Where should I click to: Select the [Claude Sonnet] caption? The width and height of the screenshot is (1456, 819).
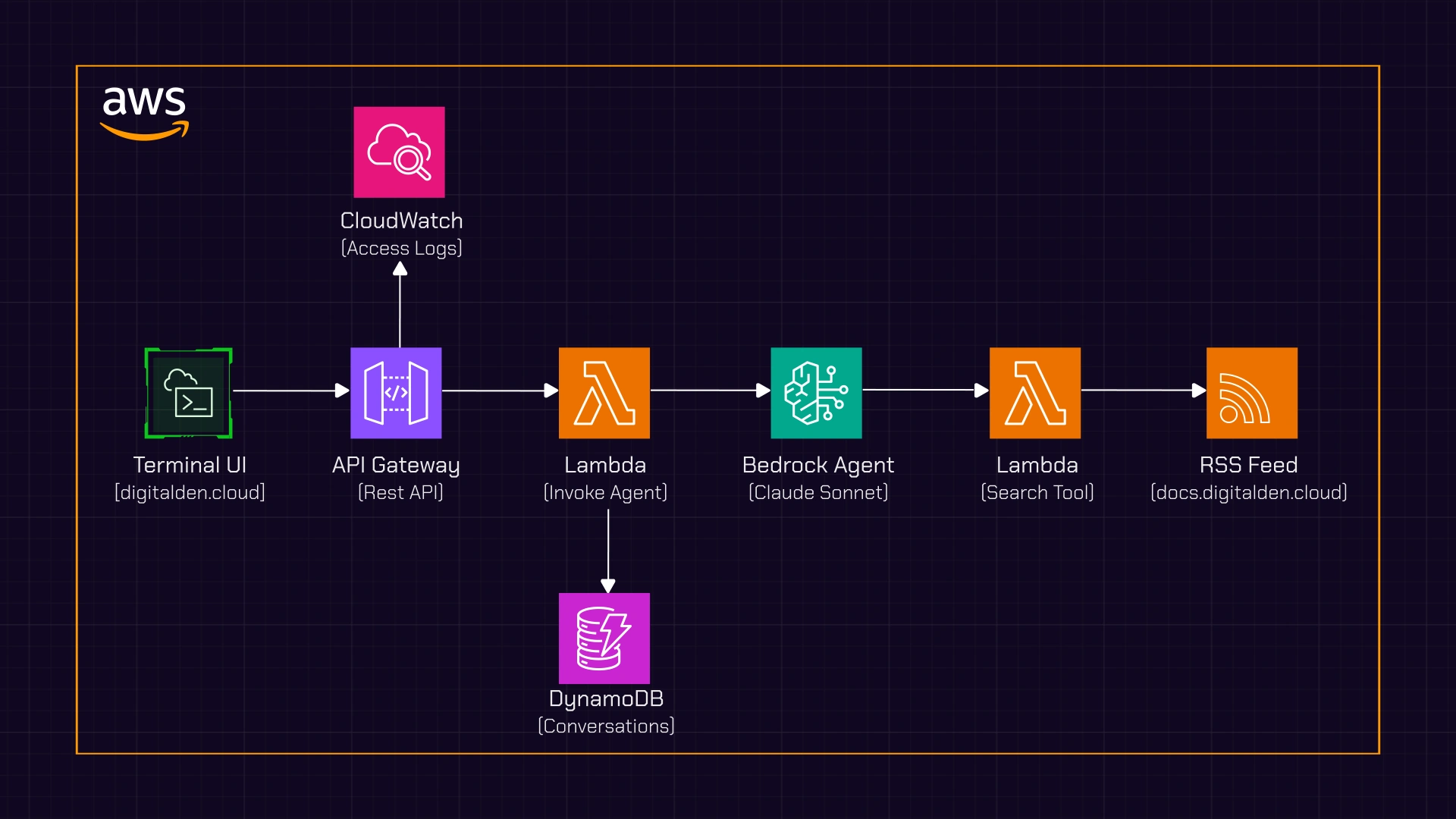[818, 493]
